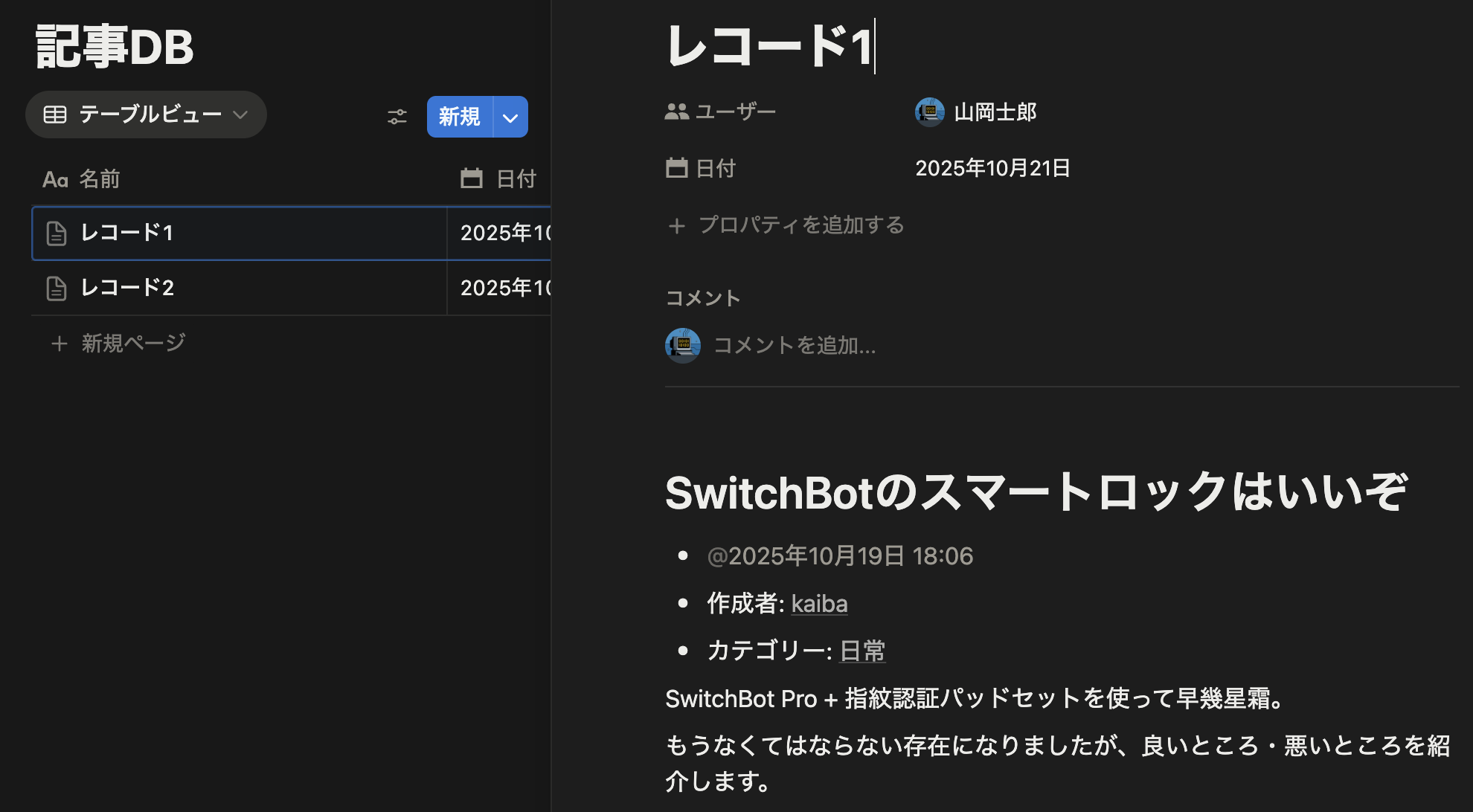Click the avatar beside comment field
This screenshot has height=812, width=1473.
pyautogui.click(x=682, y=346)
